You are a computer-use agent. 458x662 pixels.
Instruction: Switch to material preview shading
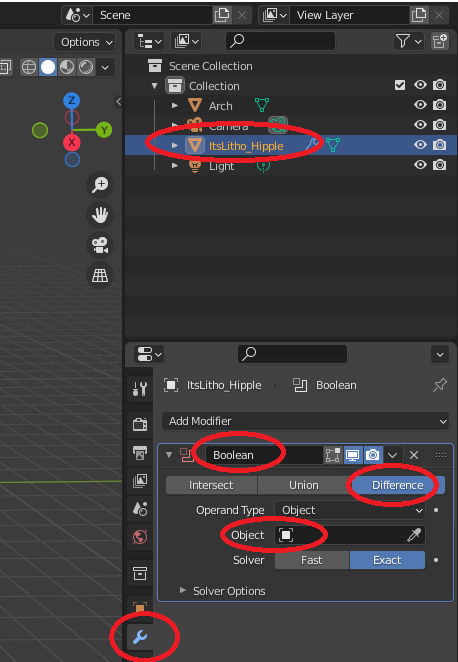(x=67, y=67)
